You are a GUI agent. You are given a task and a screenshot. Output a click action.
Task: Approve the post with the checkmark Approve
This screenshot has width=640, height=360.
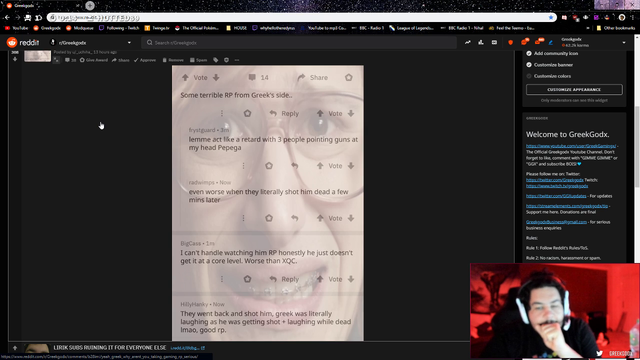click(145, 60)
